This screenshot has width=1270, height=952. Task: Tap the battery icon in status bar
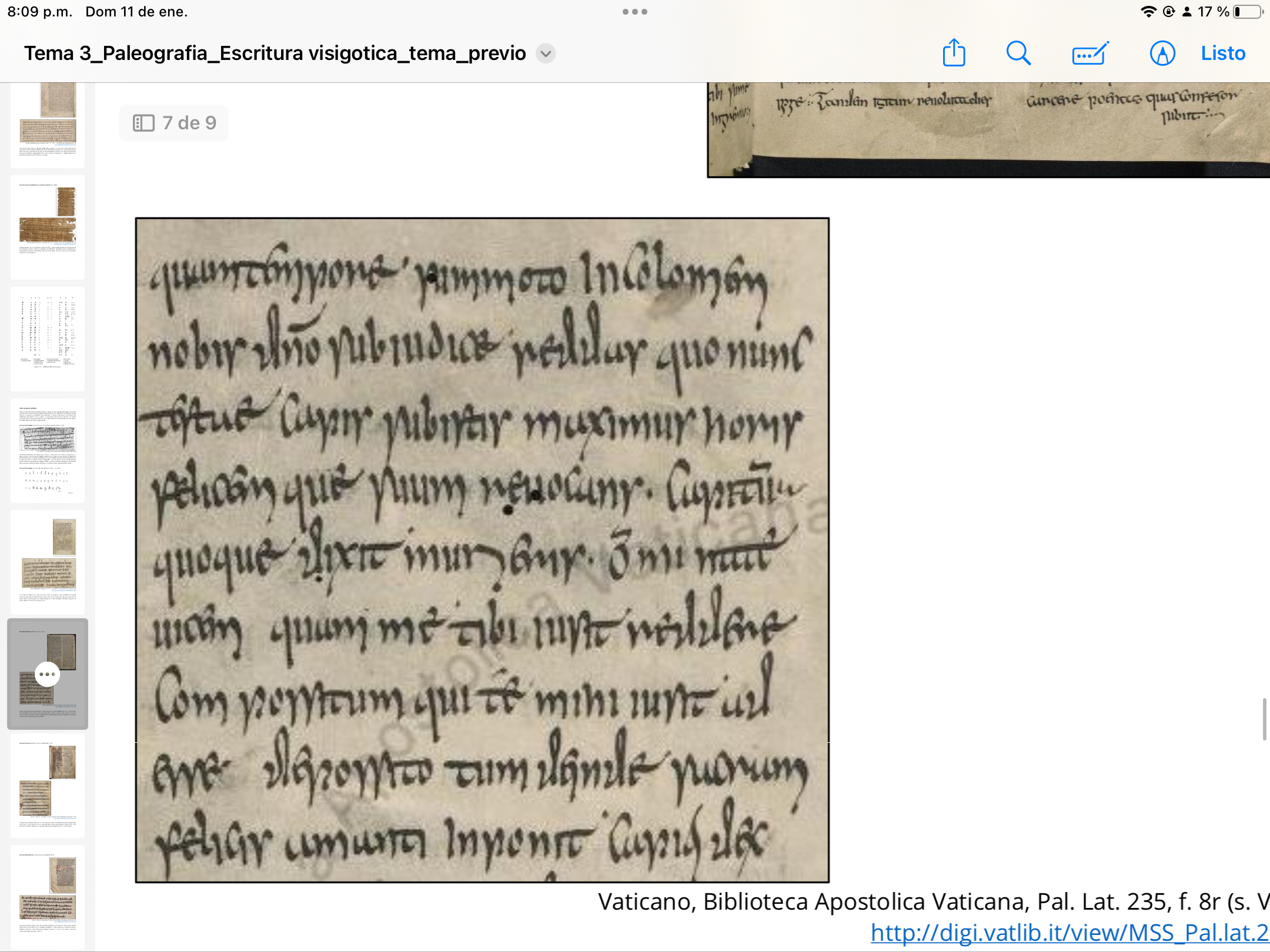coord(1248,12)
